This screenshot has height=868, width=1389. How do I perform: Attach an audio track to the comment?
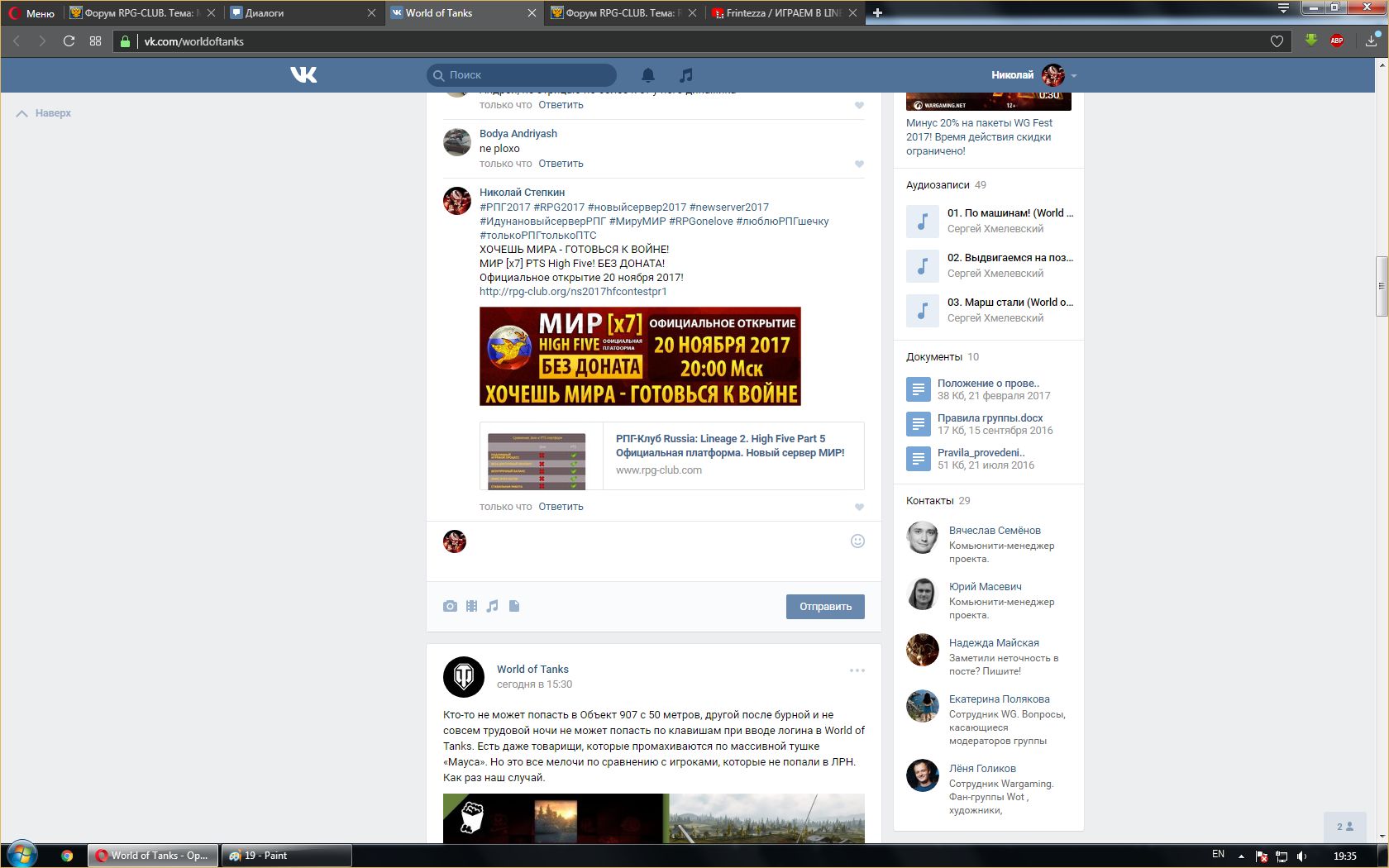pyautogui.click(x=493, y=606)
